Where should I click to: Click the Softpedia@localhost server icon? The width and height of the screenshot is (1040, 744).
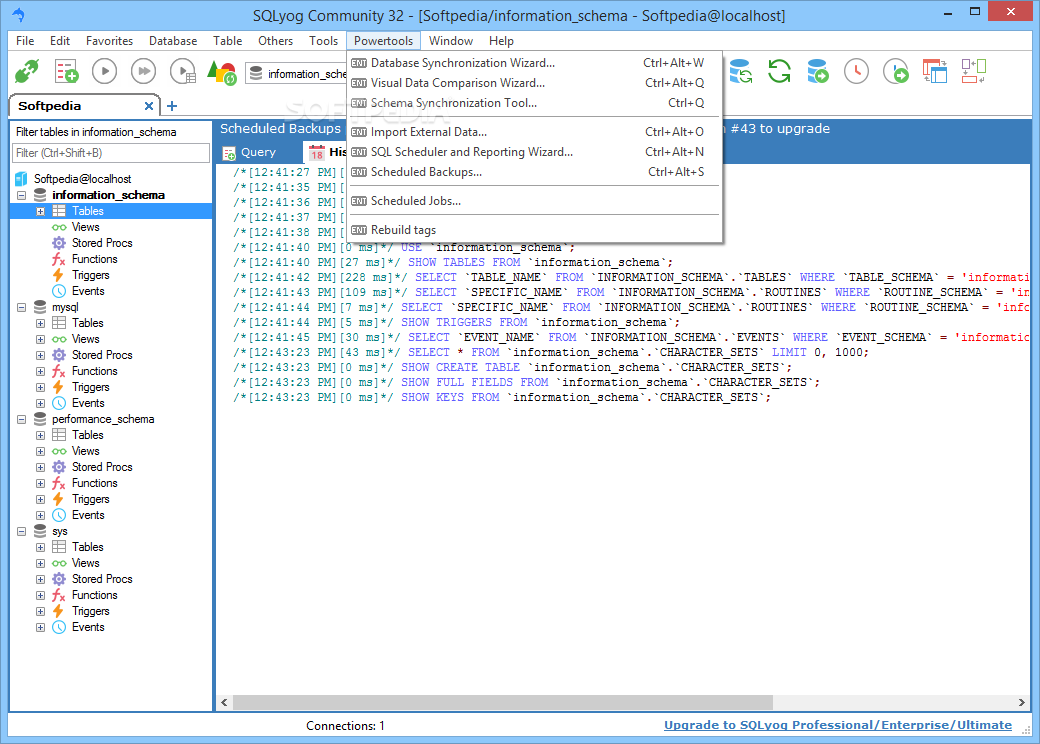(21, 178)
